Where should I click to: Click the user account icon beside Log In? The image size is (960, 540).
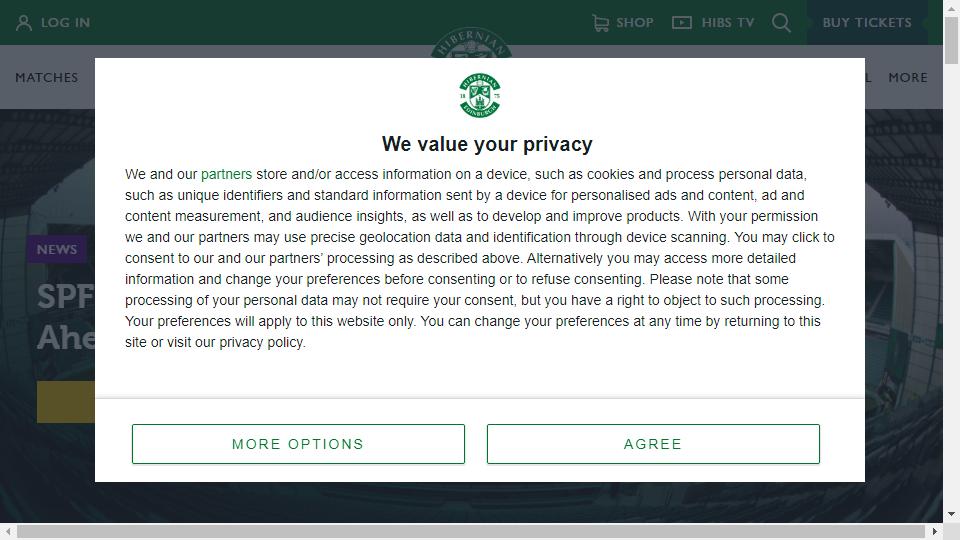(x=23, y=23)
